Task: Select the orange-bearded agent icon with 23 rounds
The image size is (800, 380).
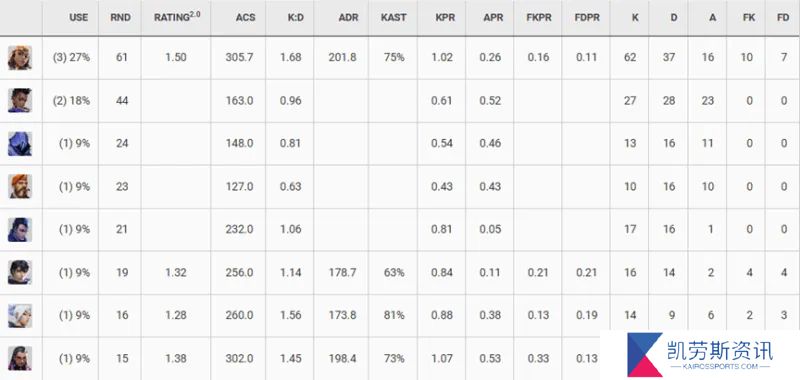Action: click(x=20, y=186)
